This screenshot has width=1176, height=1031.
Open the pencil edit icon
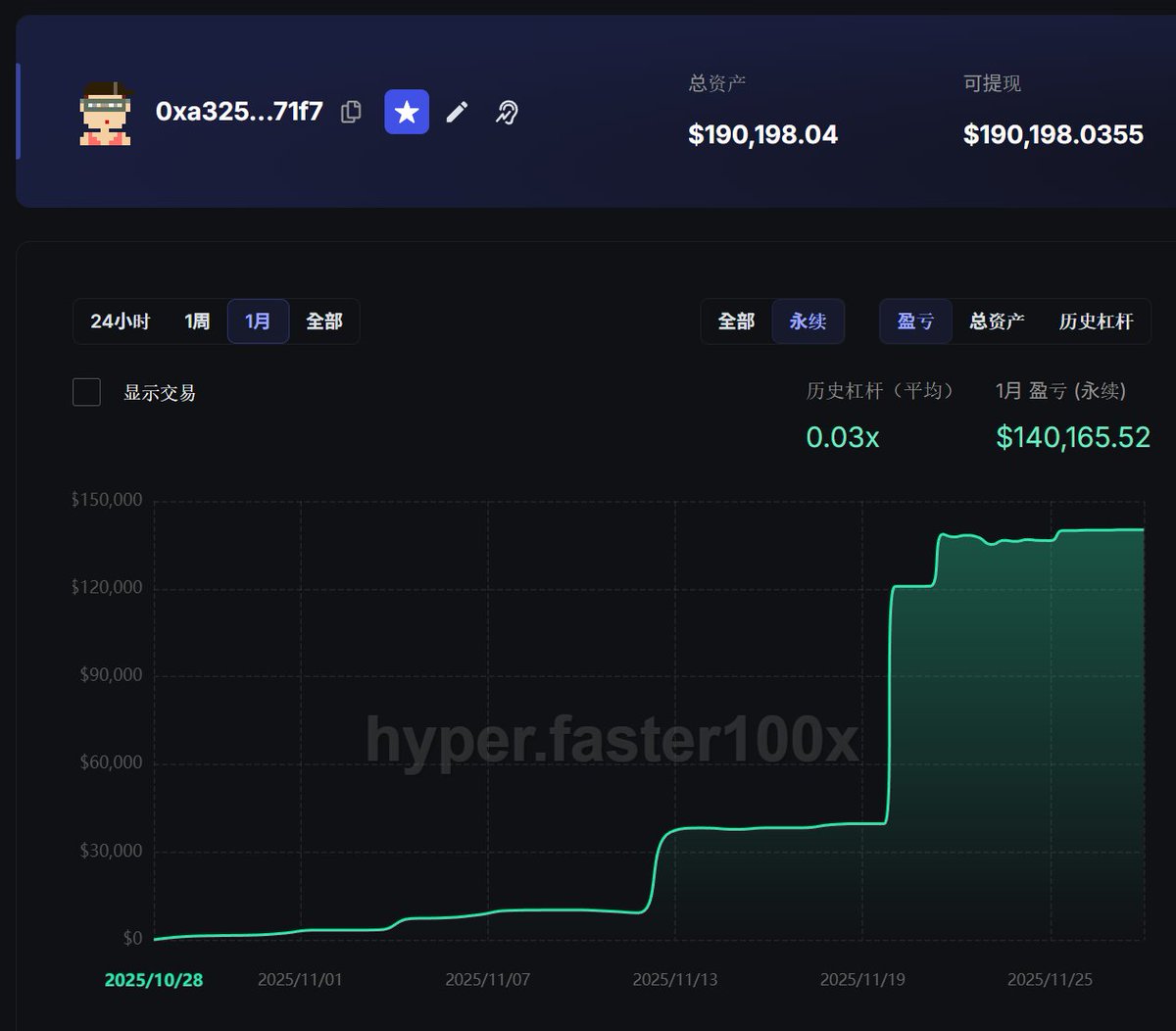(x=457, y=112)
